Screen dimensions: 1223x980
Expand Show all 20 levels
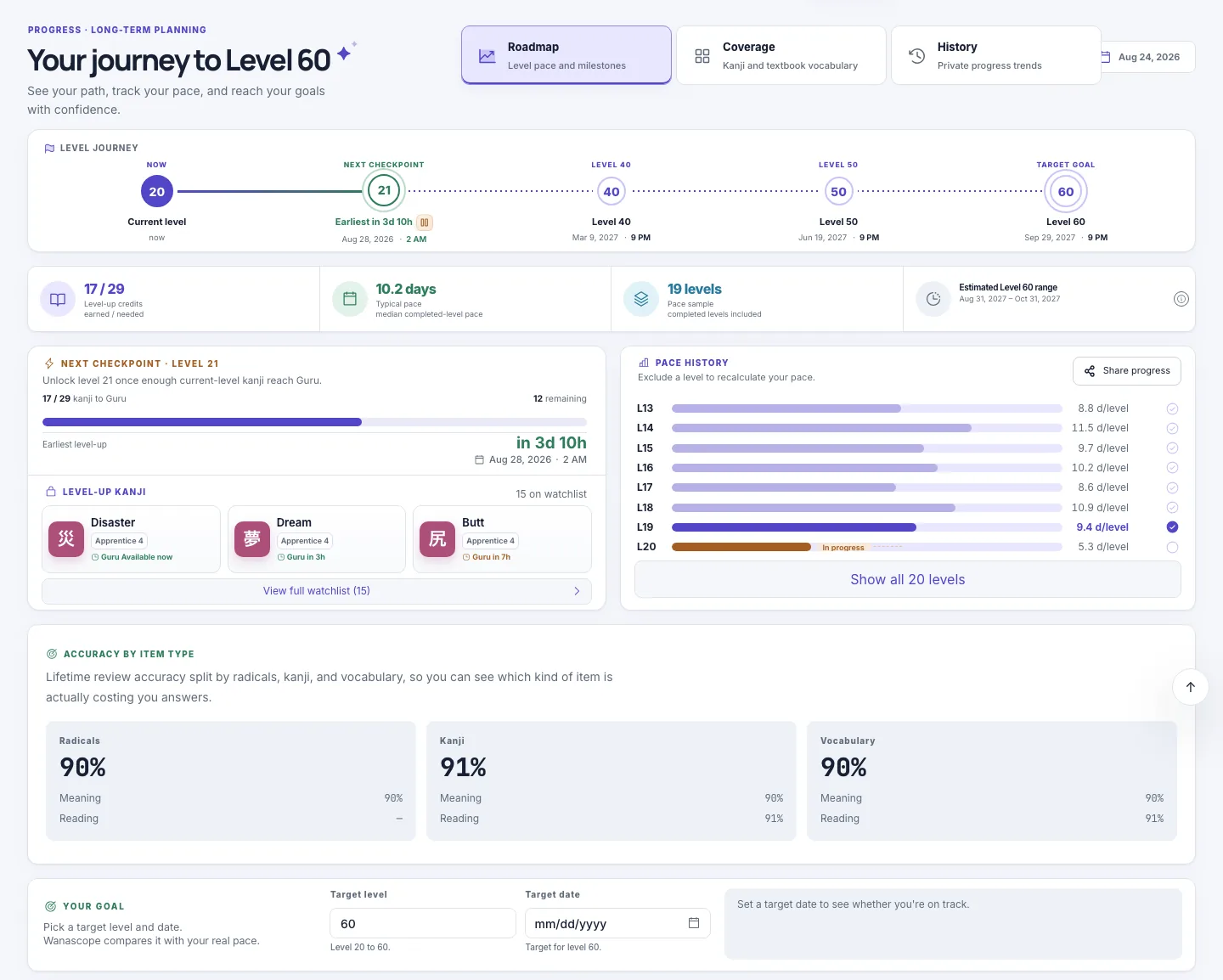coord(907,579)
